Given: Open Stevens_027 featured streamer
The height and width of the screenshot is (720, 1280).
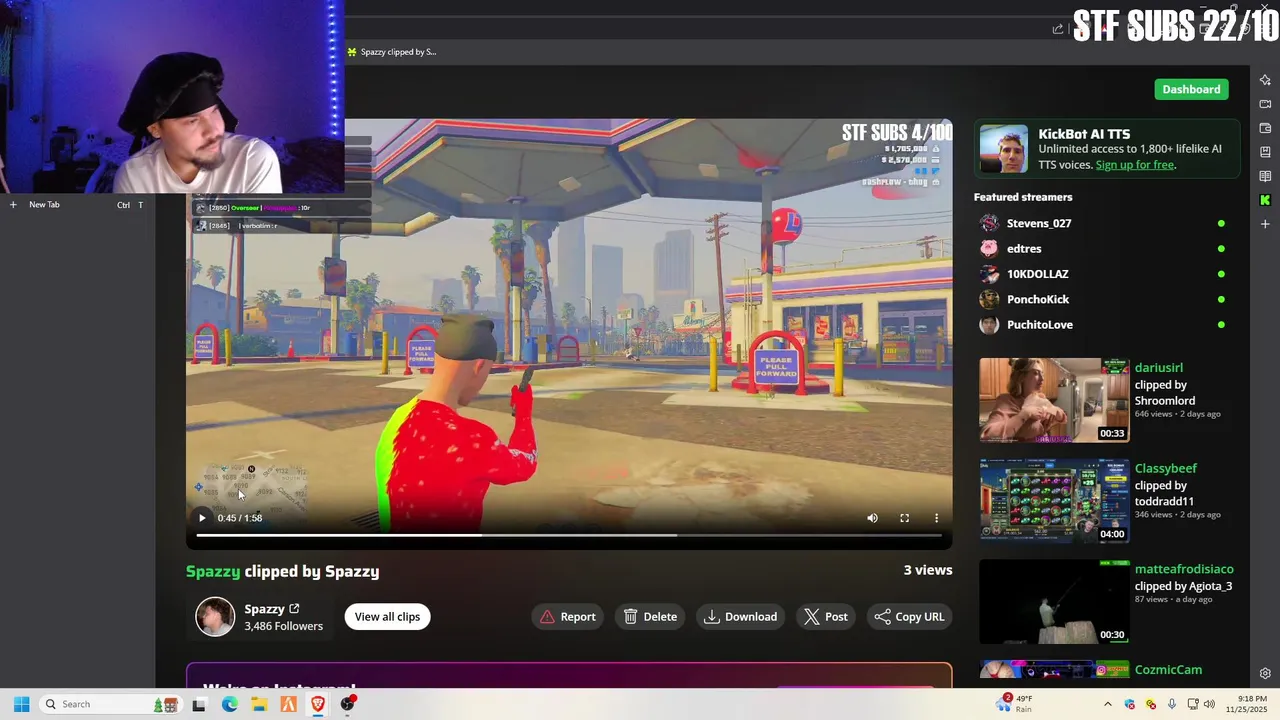Looking at the screenshot, I should click(x=1038, y=223).
